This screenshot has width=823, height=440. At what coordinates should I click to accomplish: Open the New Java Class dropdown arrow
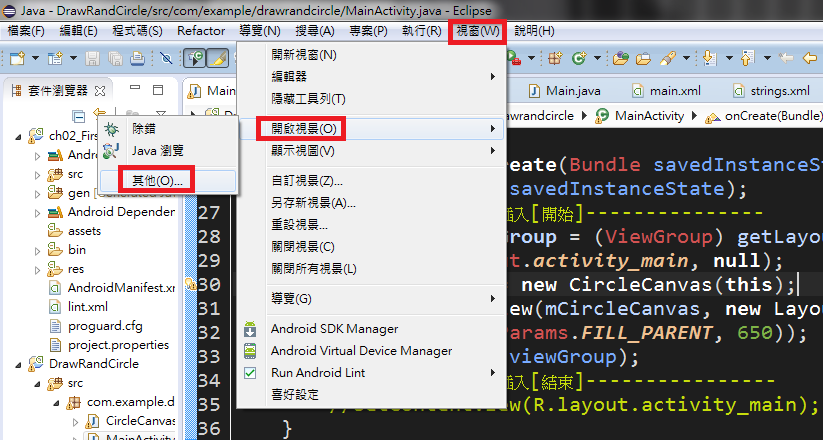pos(597,58)
